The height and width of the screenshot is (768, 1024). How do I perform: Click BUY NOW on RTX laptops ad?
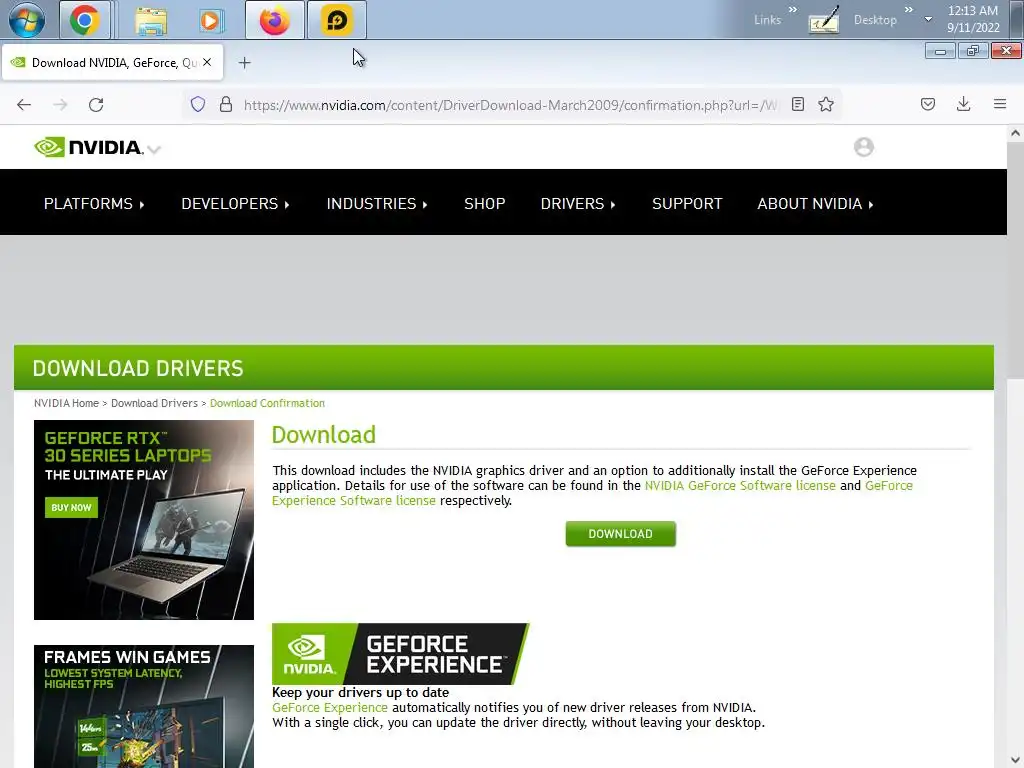click(x=71, y=507)
